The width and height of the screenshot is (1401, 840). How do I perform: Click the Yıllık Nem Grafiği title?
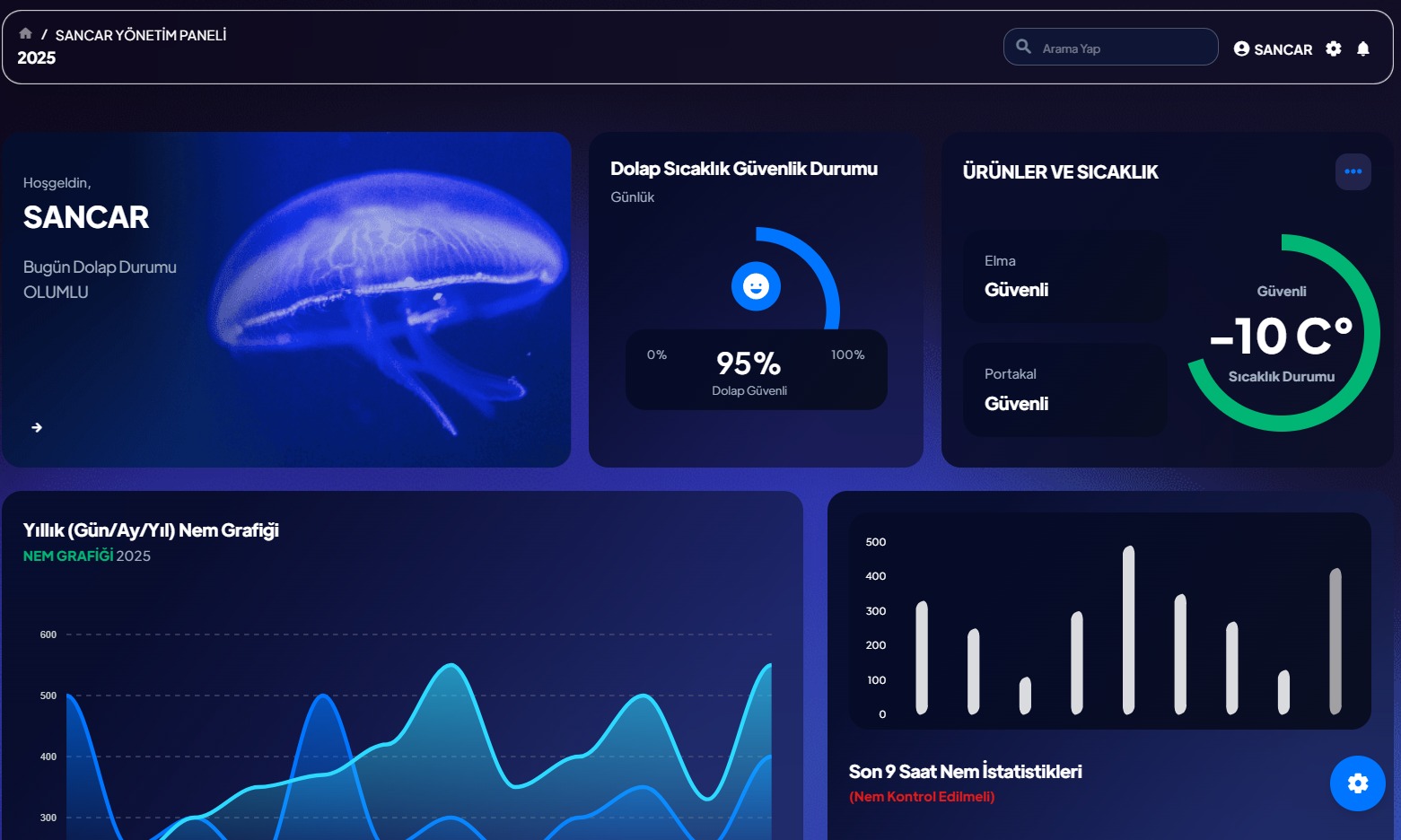coord(151,530)
